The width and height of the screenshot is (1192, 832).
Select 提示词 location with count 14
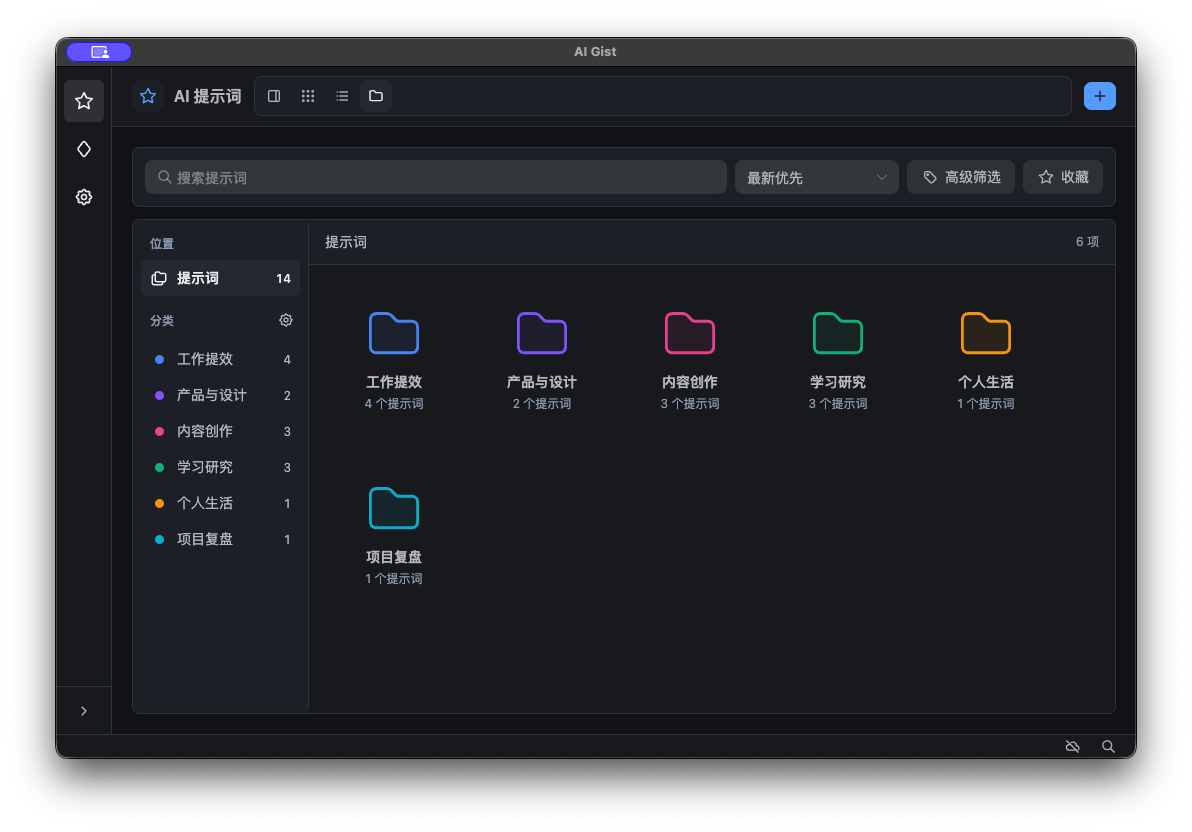[220, 278]
